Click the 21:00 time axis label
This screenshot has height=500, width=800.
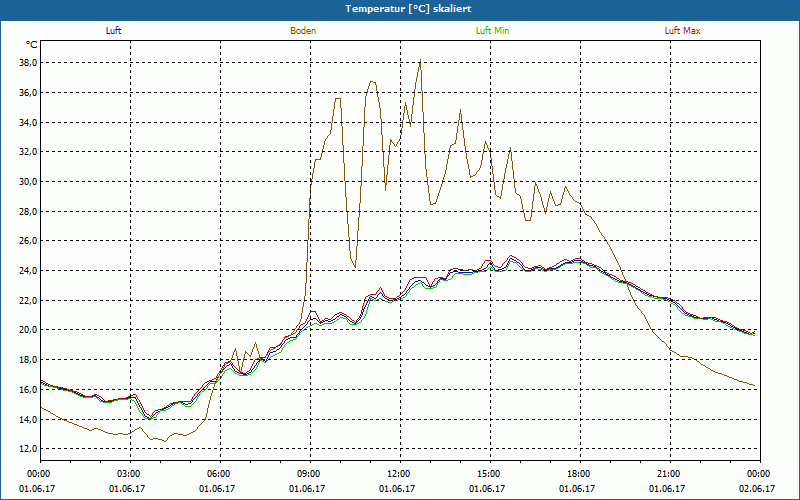tap(670, 474)
